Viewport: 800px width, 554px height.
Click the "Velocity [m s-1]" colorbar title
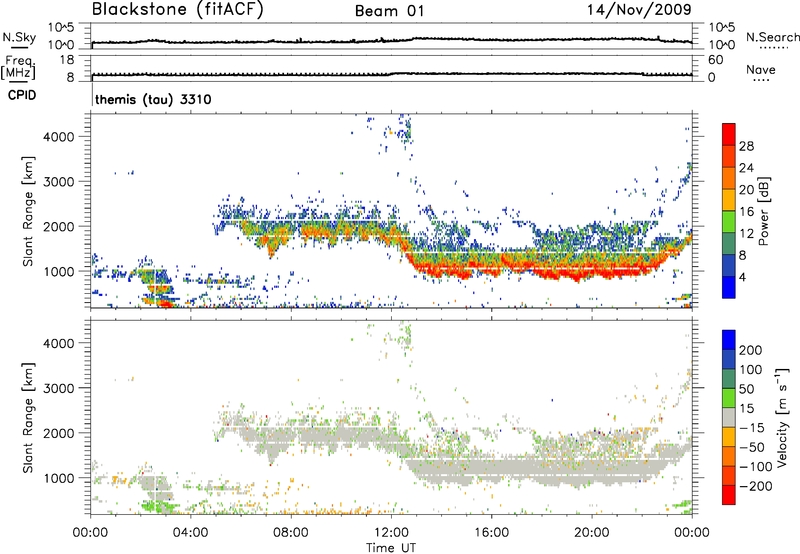point(782,418)
